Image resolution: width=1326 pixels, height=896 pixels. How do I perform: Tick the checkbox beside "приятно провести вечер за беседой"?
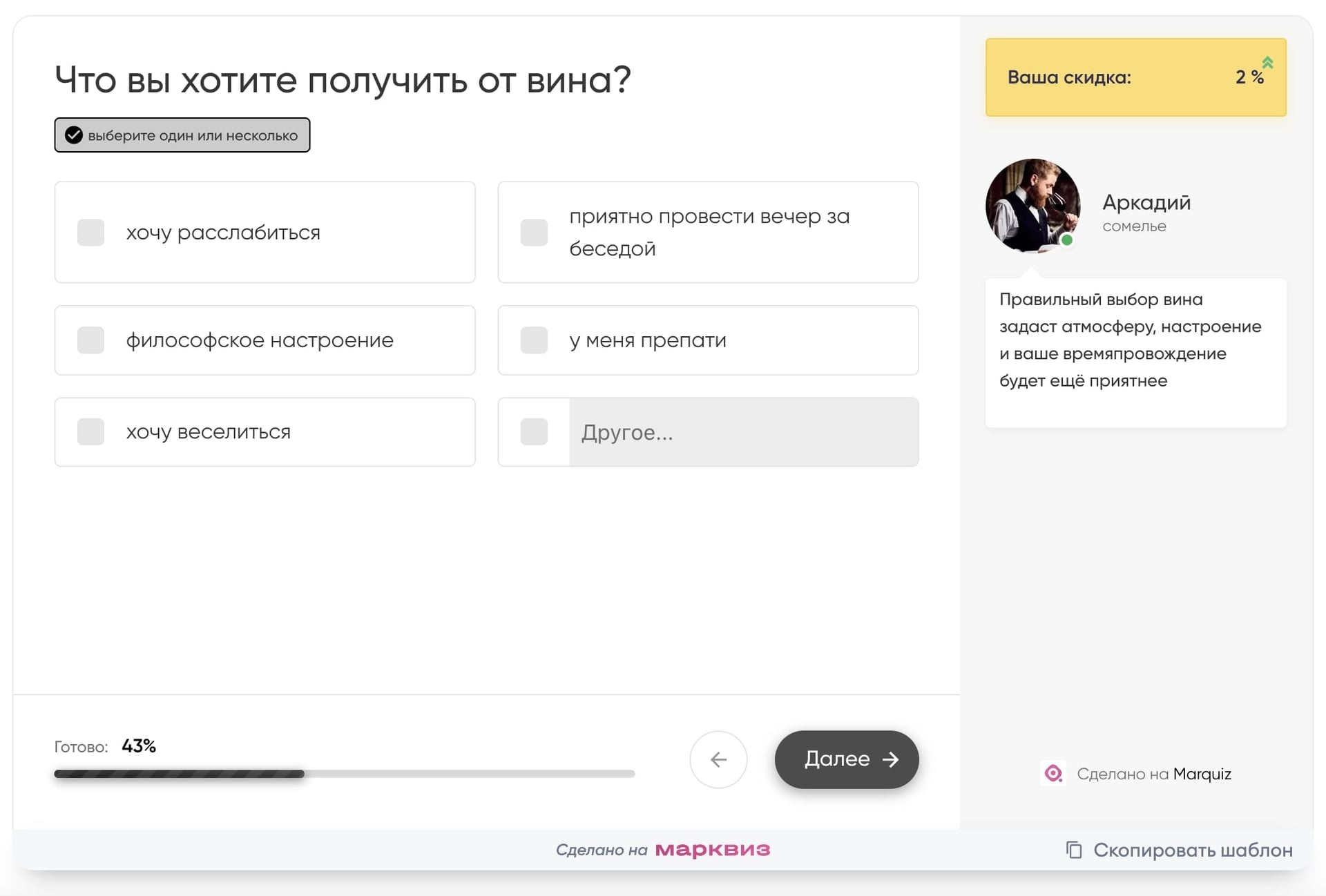point(533,233)
